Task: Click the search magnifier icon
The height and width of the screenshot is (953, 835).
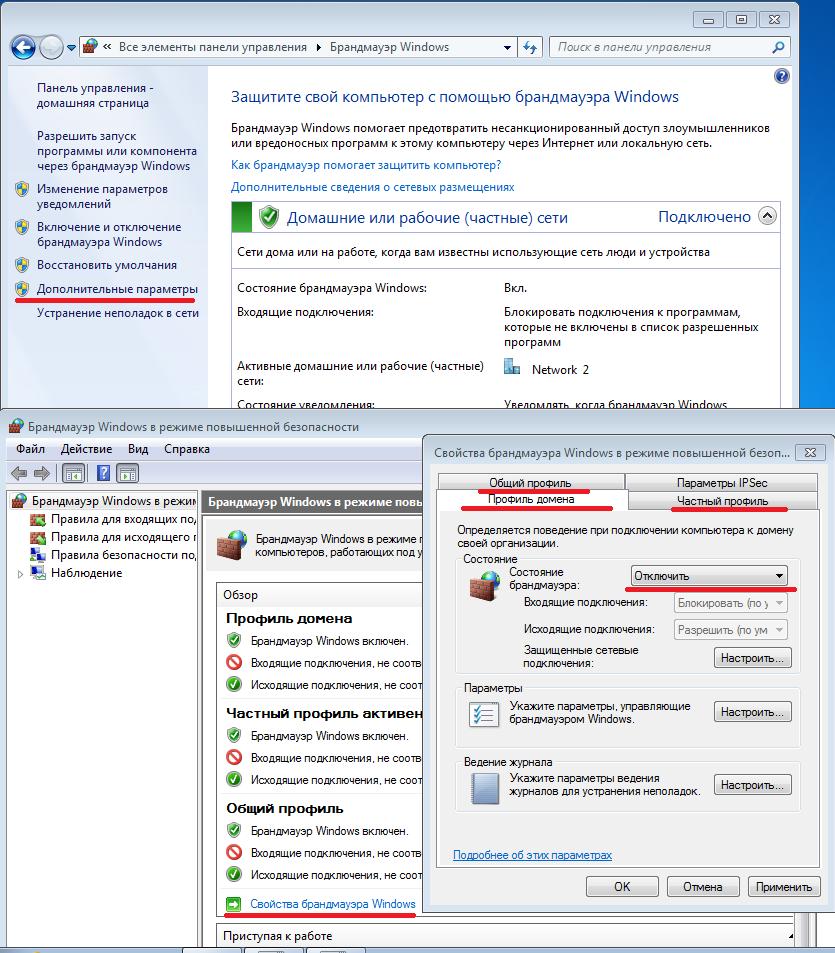Action: pyautogui.click(x=778, y=47)
